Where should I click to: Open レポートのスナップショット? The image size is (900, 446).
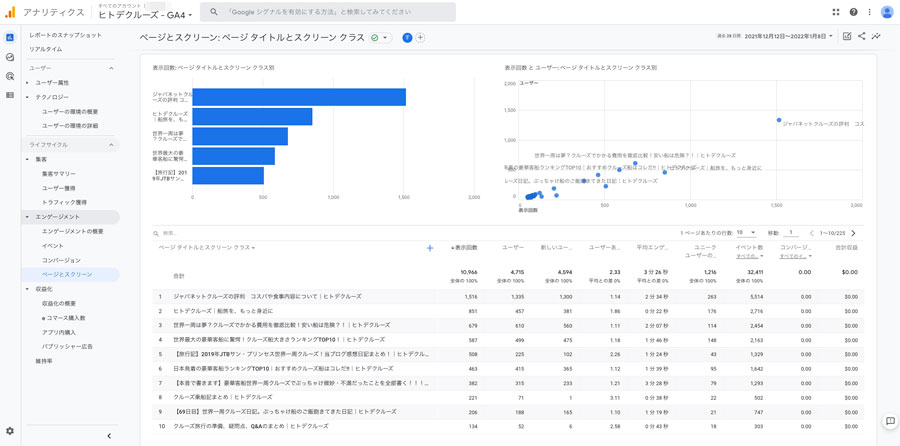pyautogui.click(x=65, y=35)
